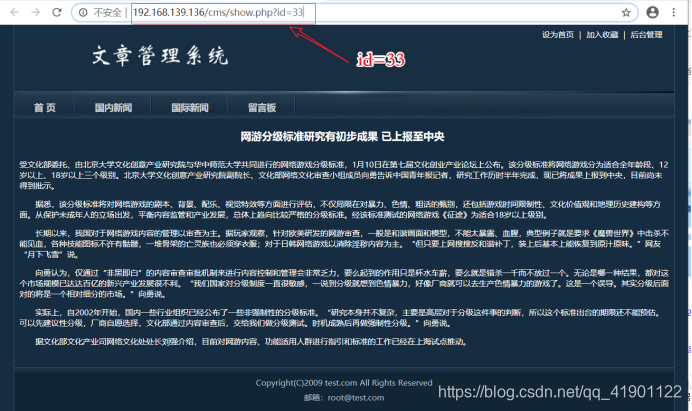Click the Copyright(C)2009 test.com footer text
This screenshot has width=692, height=411.
[x=344, y=383]
